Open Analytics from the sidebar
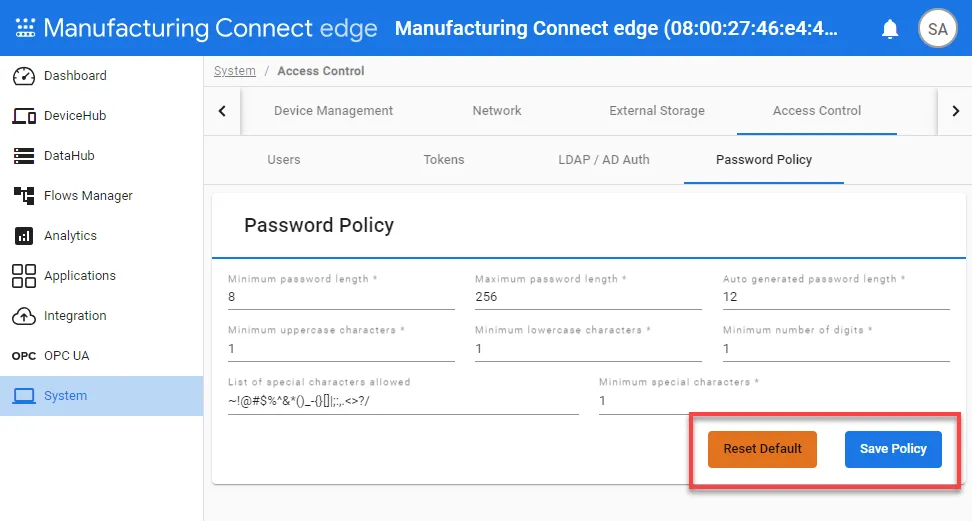 tap(101, 236)
